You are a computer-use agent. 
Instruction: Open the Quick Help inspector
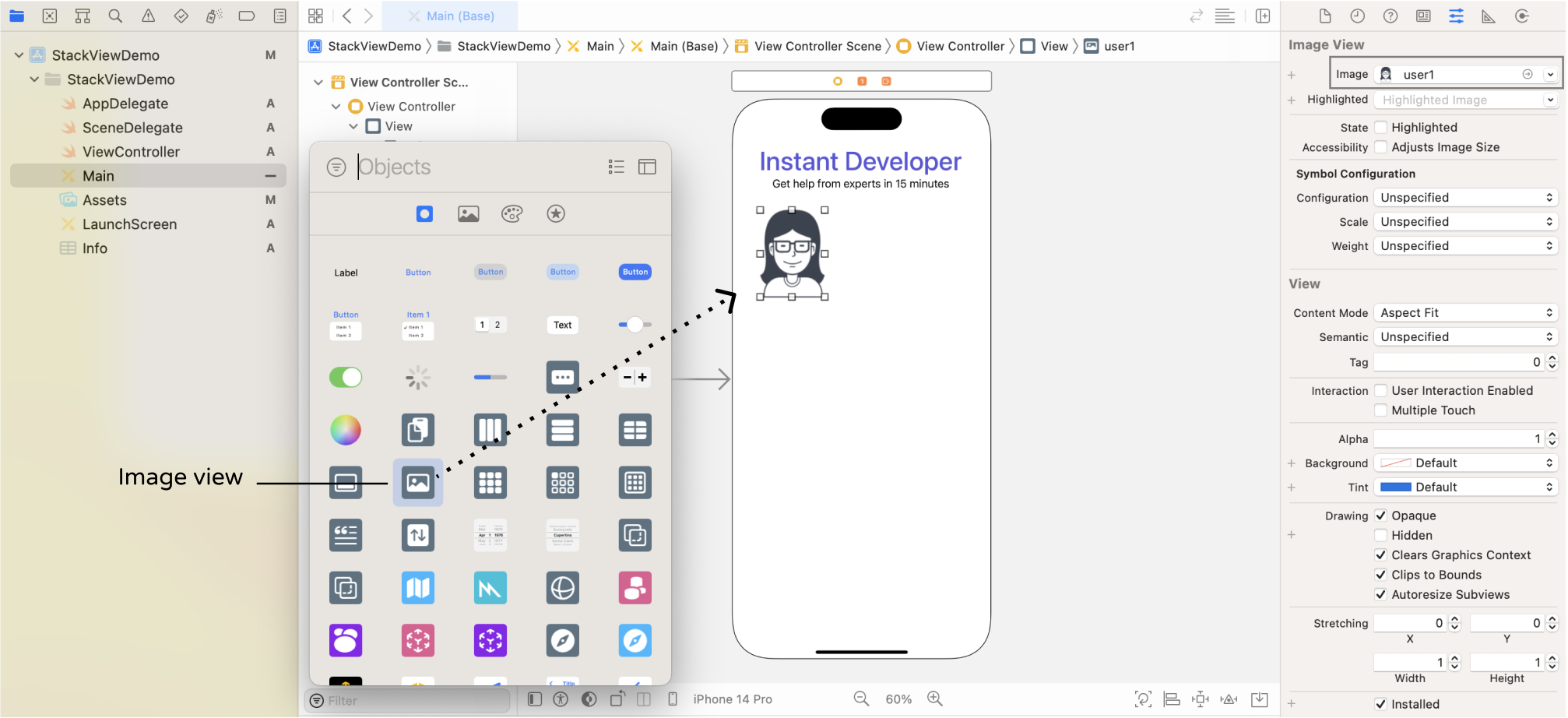(1390, 16)
